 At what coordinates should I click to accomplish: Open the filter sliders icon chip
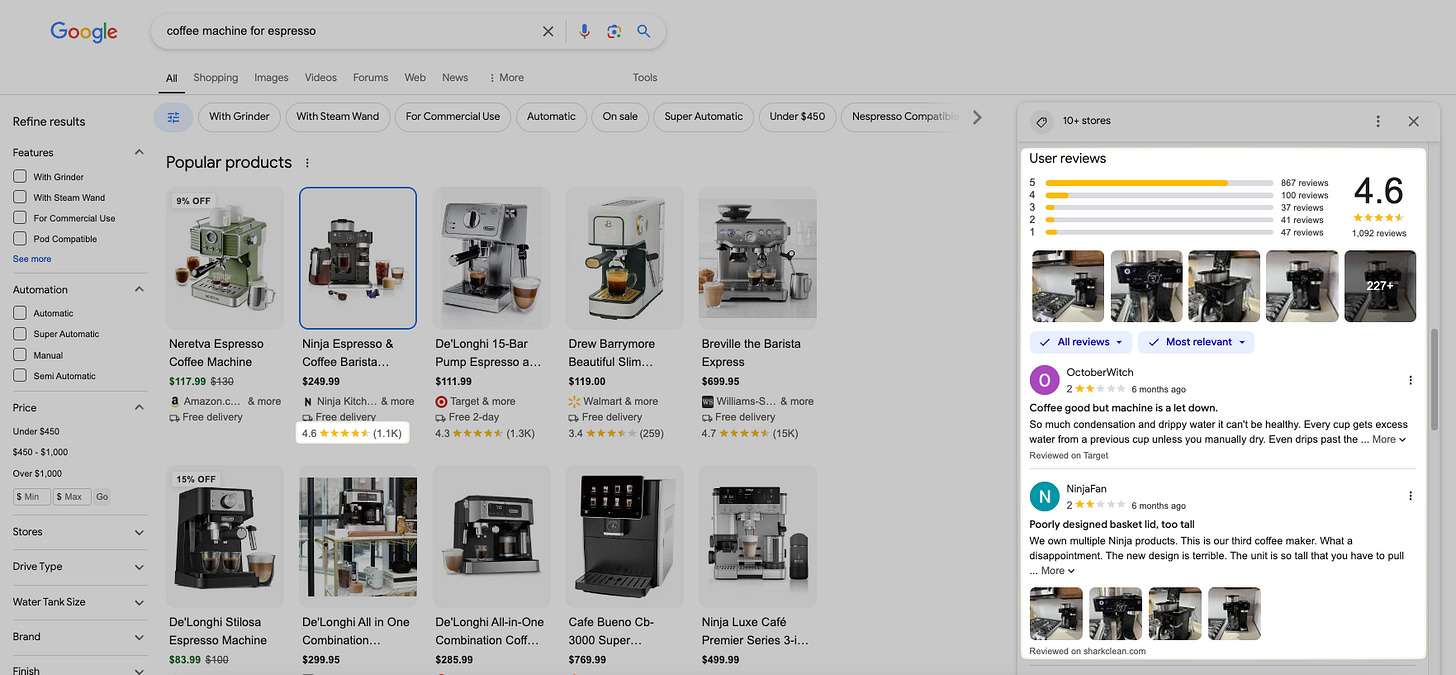pos(173,117)
